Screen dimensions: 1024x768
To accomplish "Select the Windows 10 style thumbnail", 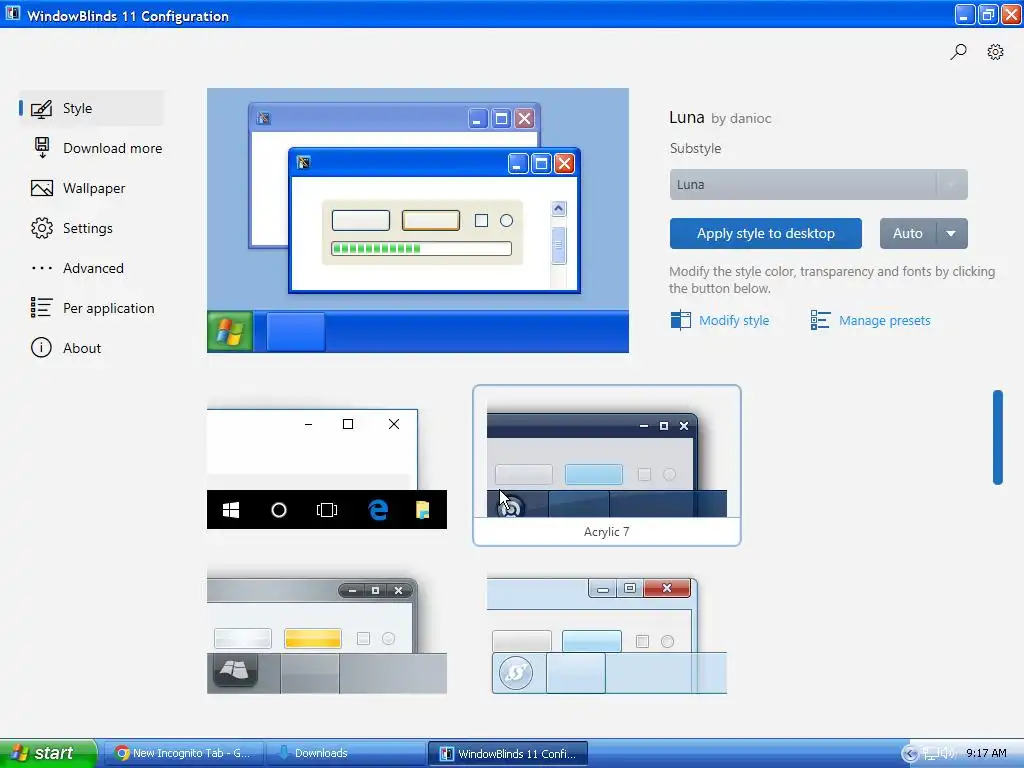I will (327, 468).
